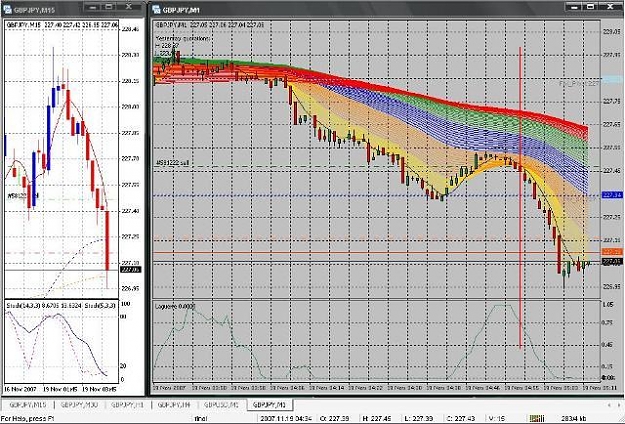This screenshot has width=625, height=424.
Task: Switch to the GBPJPY,M15 bottom tab
Action: pyautogui.click(x=28, y=405)
